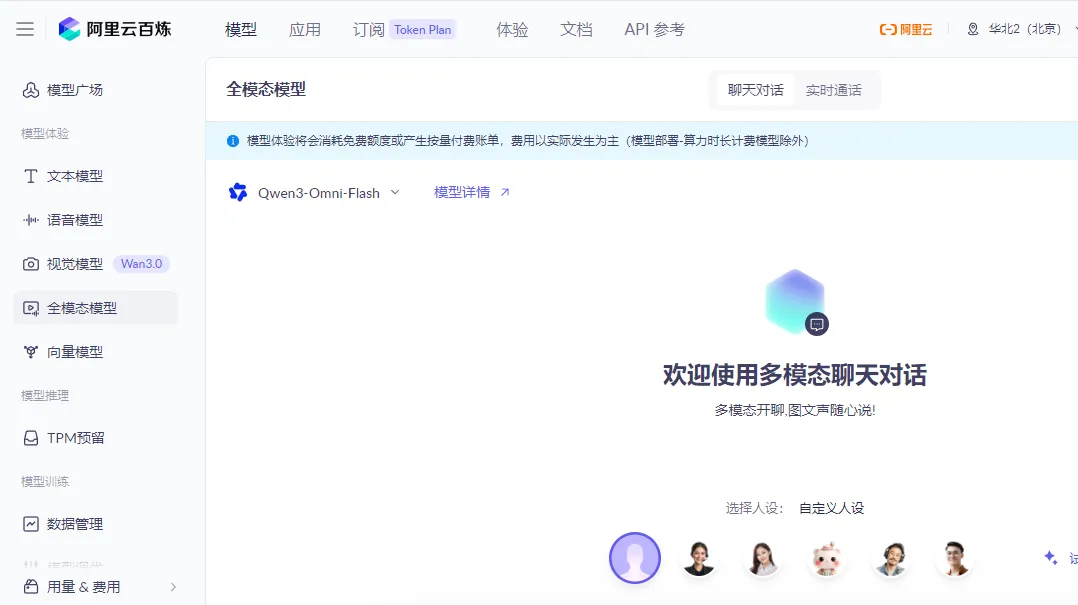Click the 向量模型 sidebar icon
The width and height of the screenshot is (1078, 605).
tap(31, 352)
